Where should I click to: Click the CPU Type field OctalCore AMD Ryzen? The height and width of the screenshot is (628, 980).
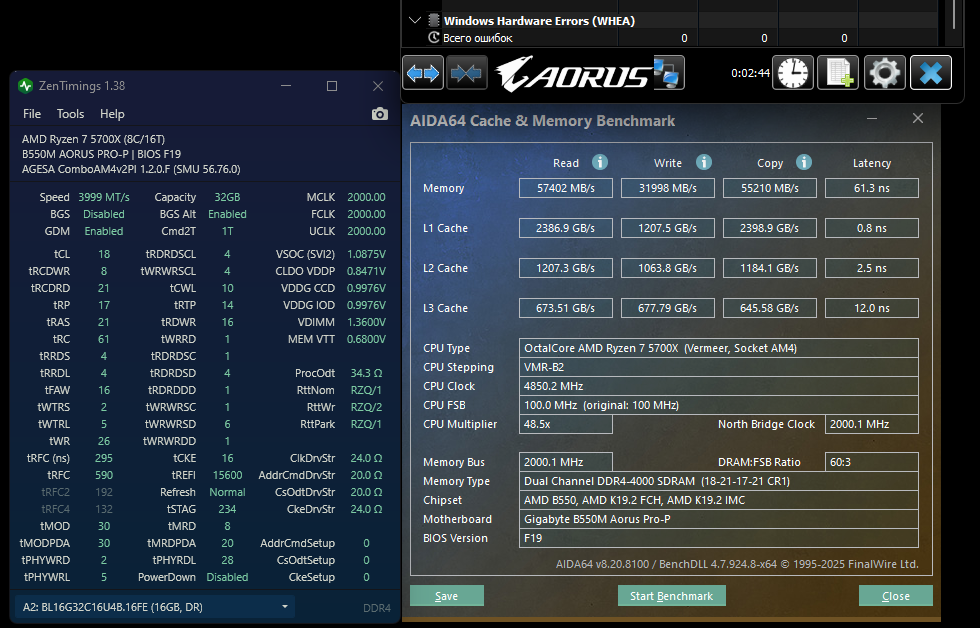pos(719,348)
